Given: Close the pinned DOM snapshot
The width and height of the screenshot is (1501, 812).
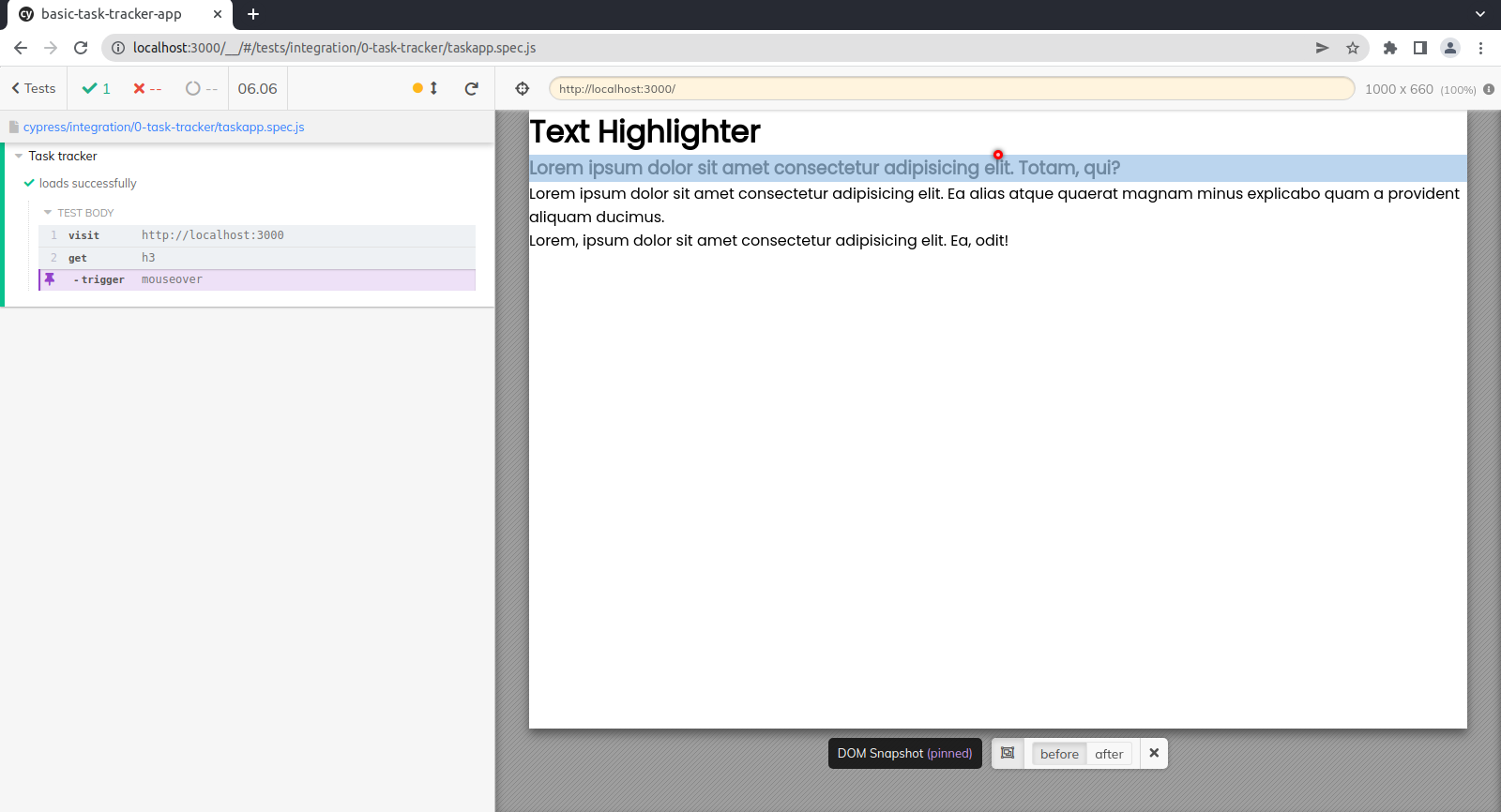Looking at the screenshot, I should [1154, 753].
